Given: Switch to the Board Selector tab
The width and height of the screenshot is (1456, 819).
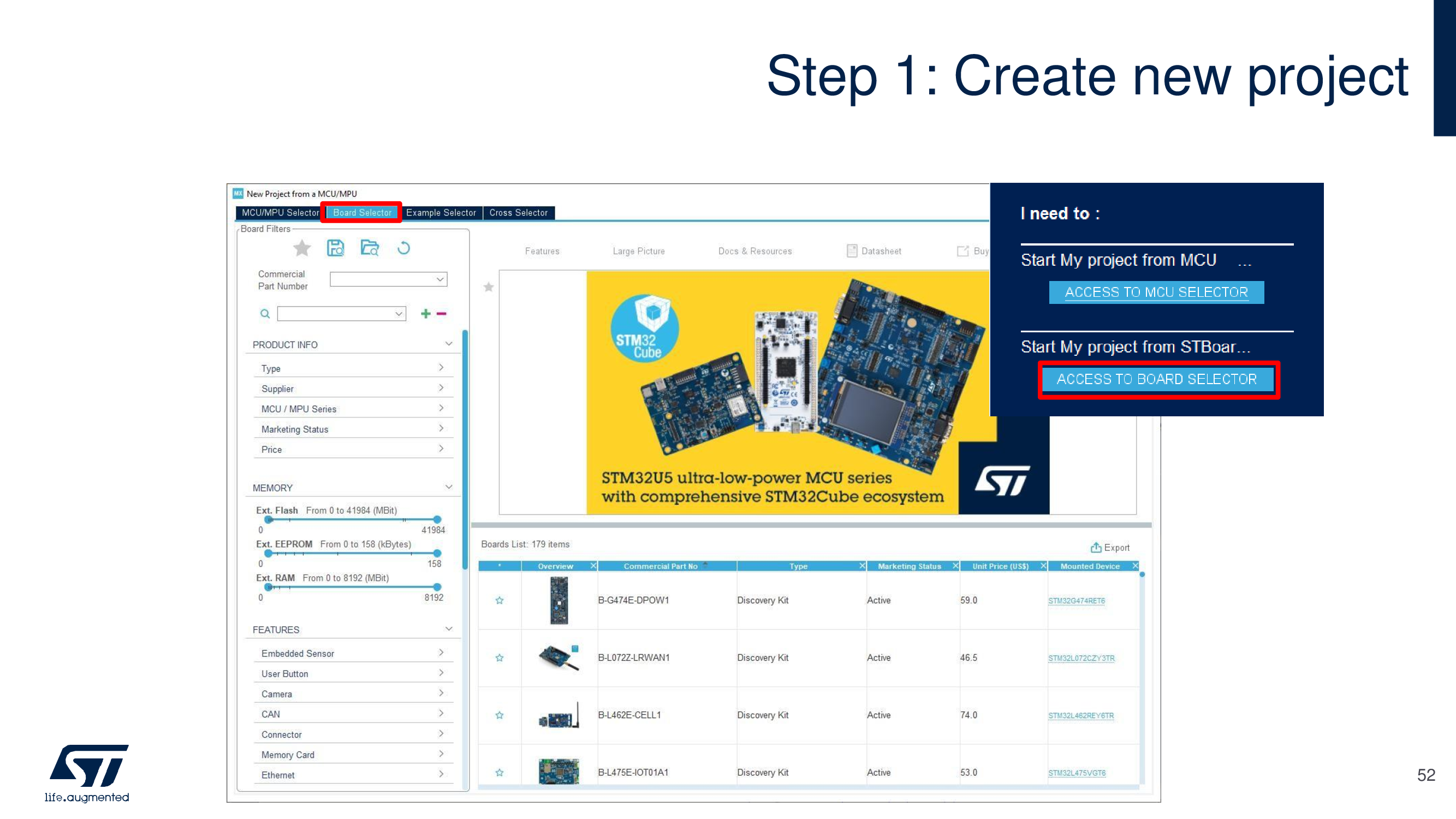Looking at the screenshot, I should pos(362,212).
